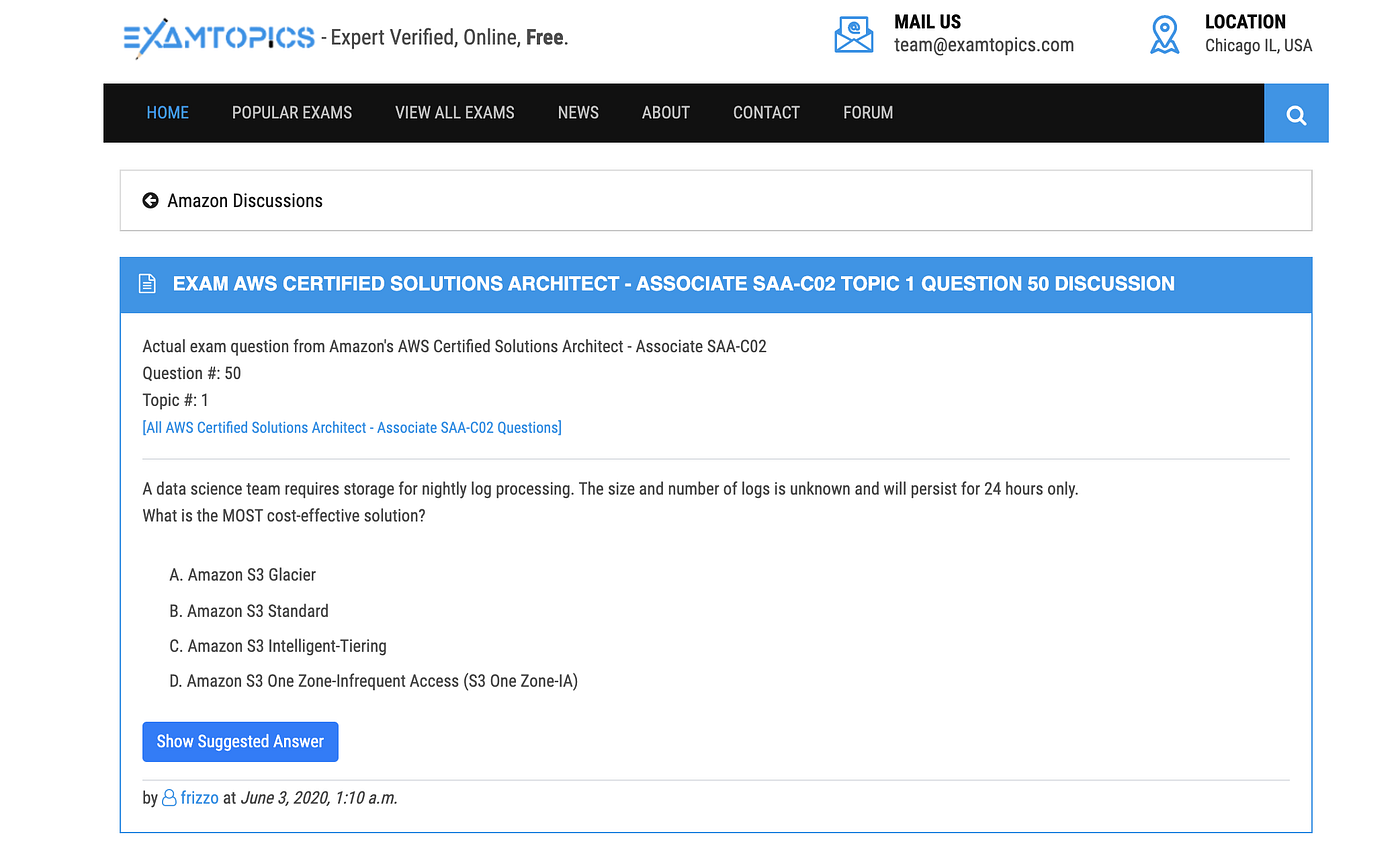Open NEWS menu item

click(x=578, y=113)
